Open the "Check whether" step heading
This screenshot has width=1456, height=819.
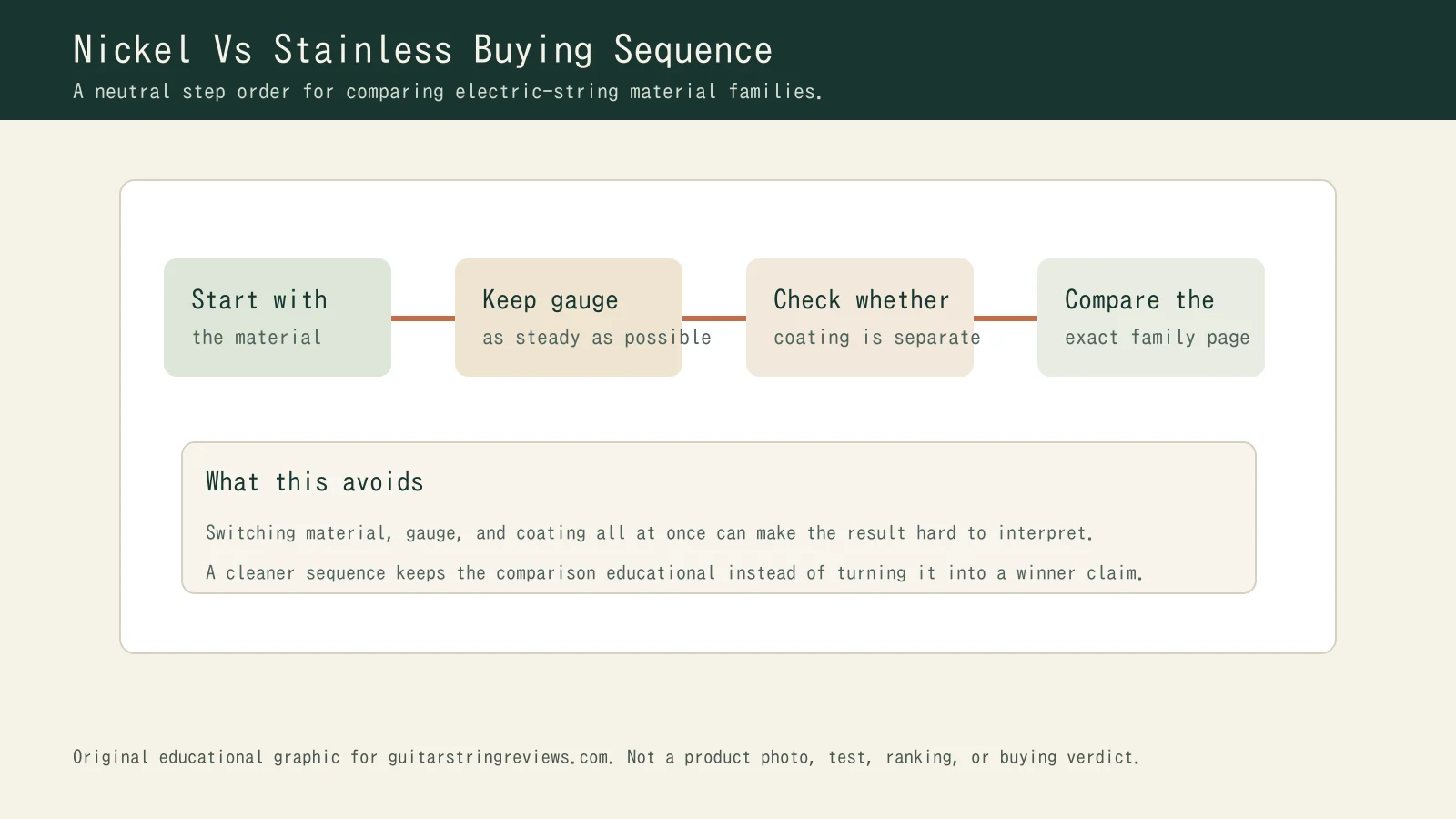[x=861, y=300]
